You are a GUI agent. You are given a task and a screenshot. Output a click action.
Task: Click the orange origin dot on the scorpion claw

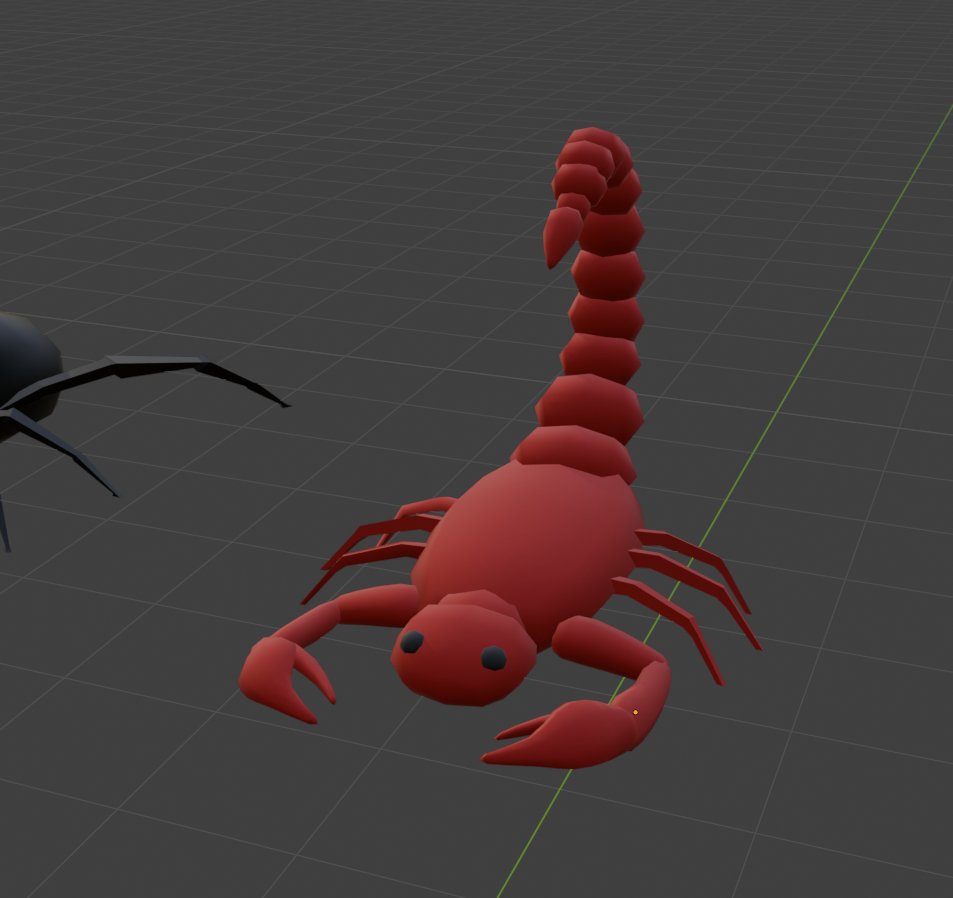tap(636, 711)
